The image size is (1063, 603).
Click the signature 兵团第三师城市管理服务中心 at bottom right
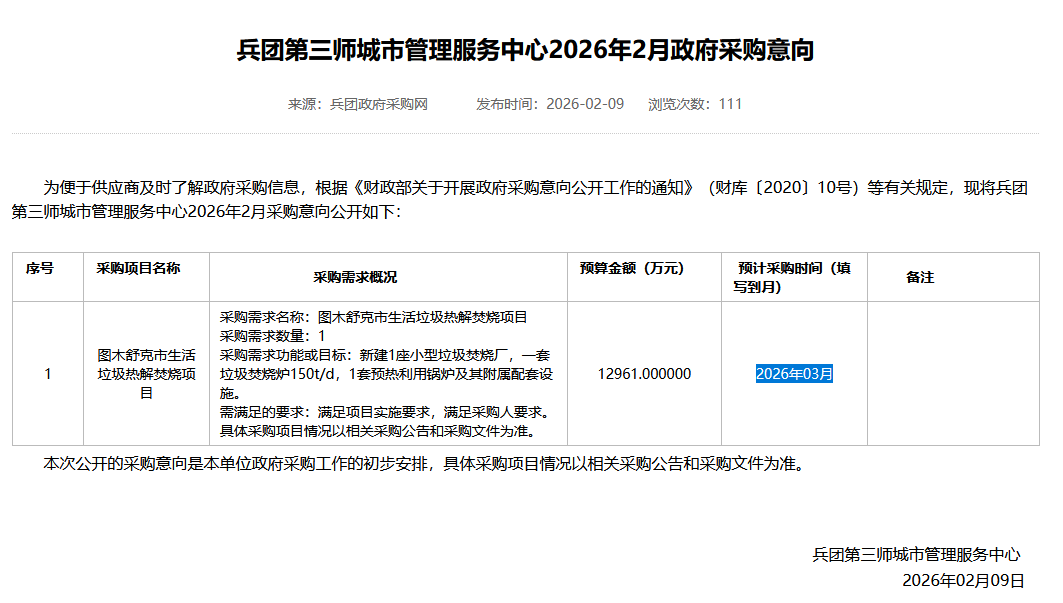point(916,554)
